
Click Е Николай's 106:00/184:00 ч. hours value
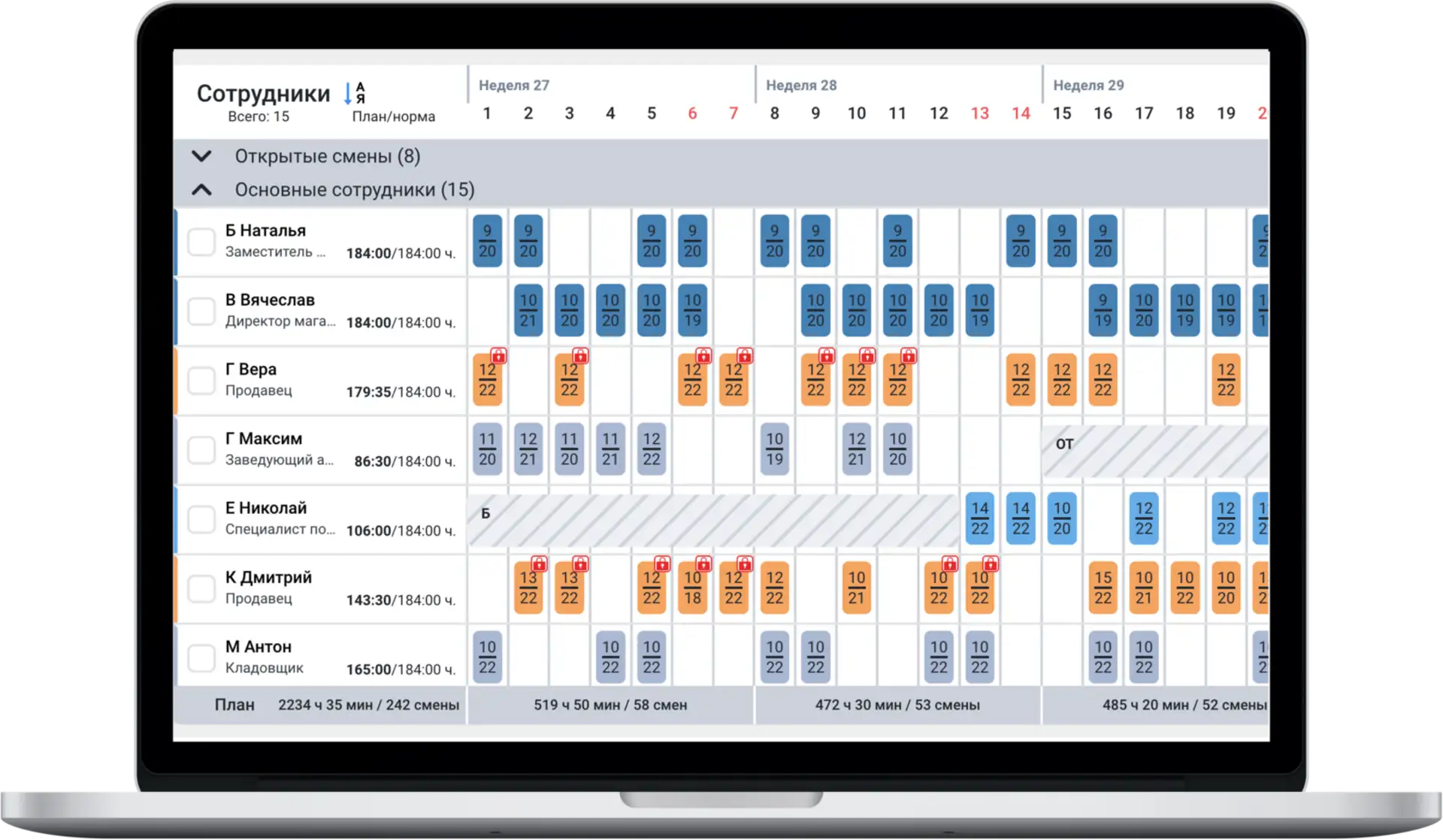(x=401, y=531)
